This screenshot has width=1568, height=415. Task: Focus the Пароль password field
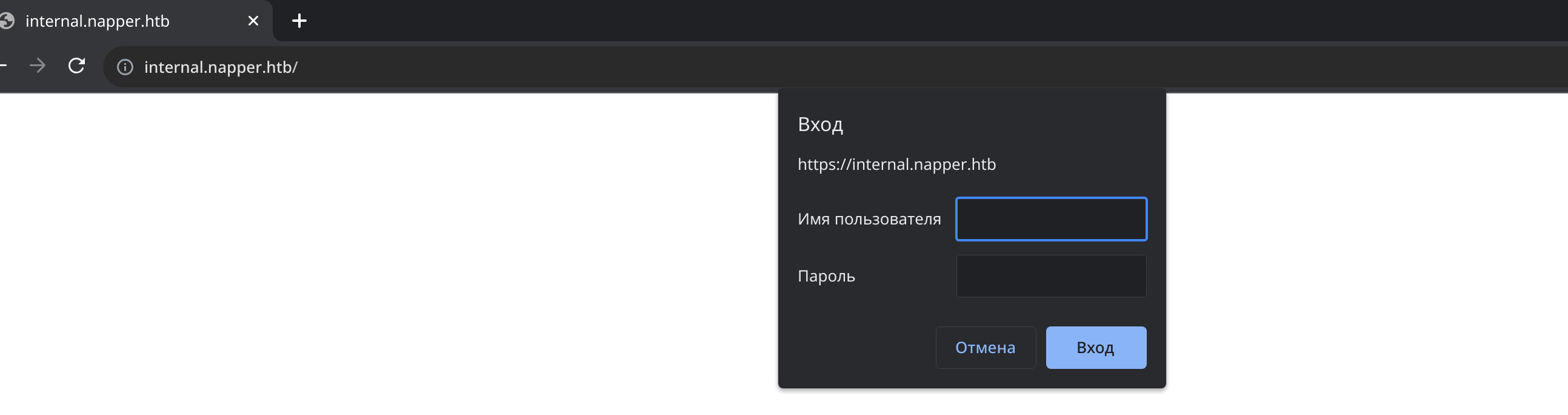pyautogui.click(x=1051, y=276)
